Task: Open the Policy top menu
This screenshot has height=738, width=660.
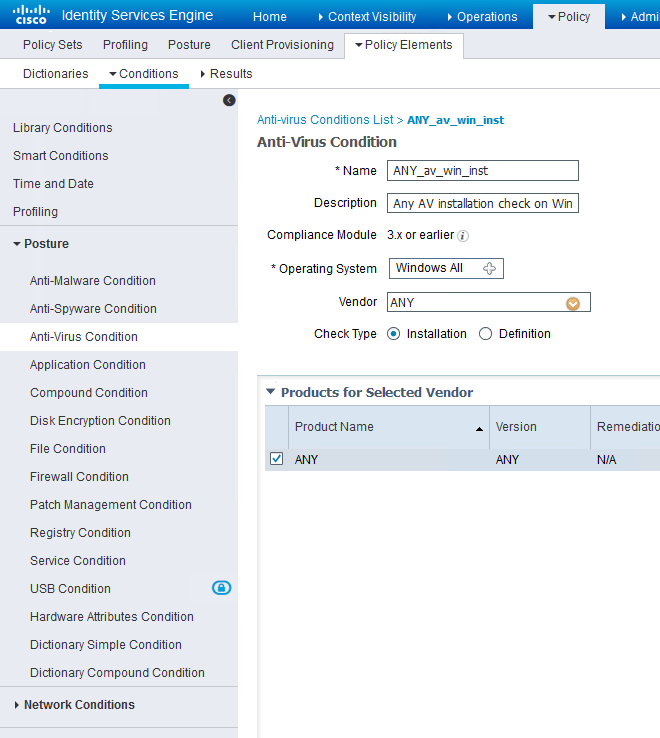Action: (x=569, y=16)
